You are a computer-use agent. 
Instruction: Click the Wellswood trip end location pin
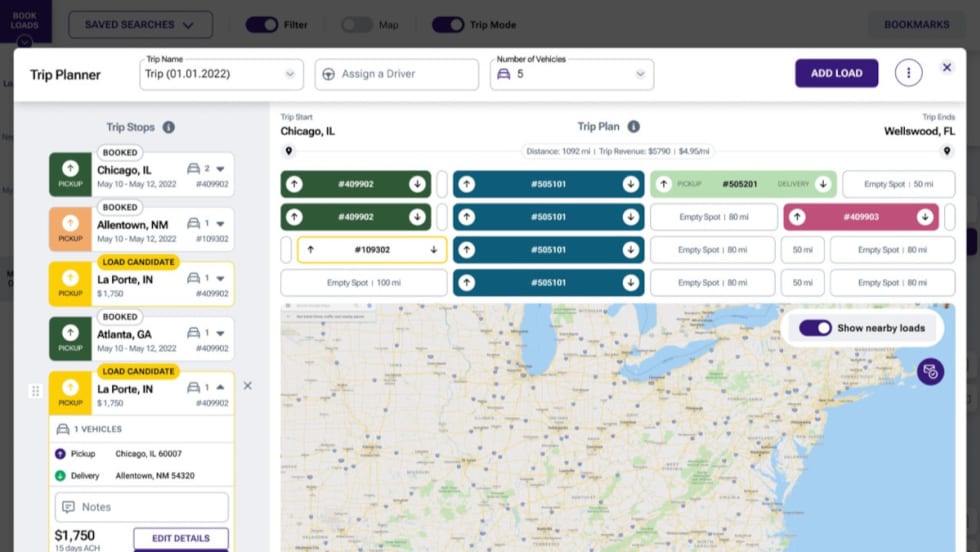point(946,151)
